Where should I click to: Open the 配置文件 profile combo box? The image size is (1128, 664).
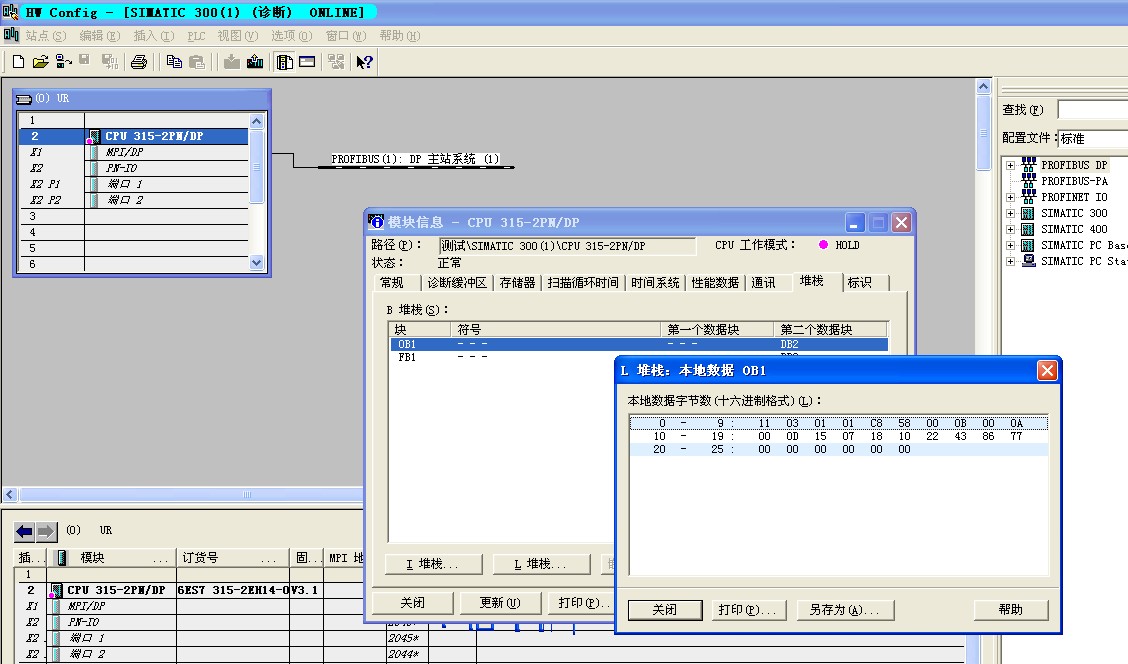pos(1093,138)
